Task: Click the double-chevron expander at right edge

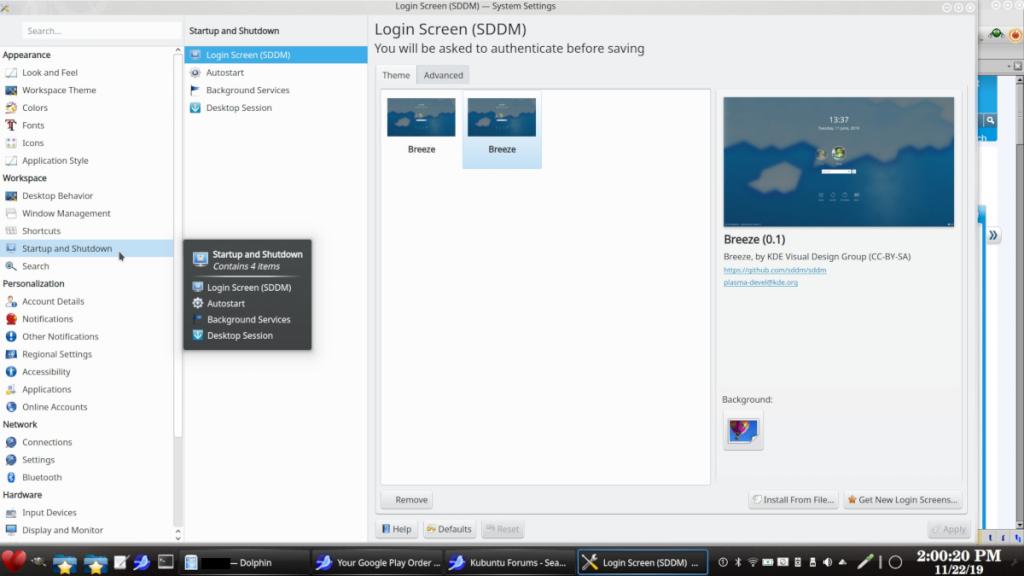Action: pos(993,236)
